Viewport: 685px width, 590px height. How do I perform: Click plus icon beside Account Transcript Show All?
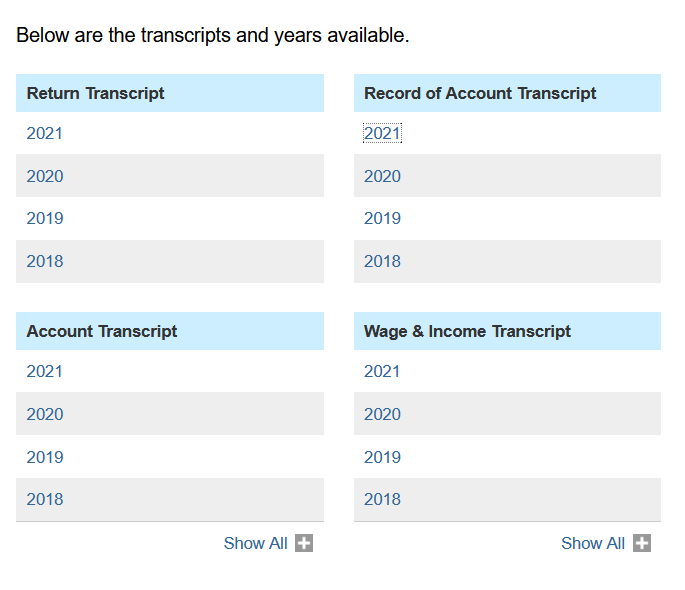click(304, 543)
